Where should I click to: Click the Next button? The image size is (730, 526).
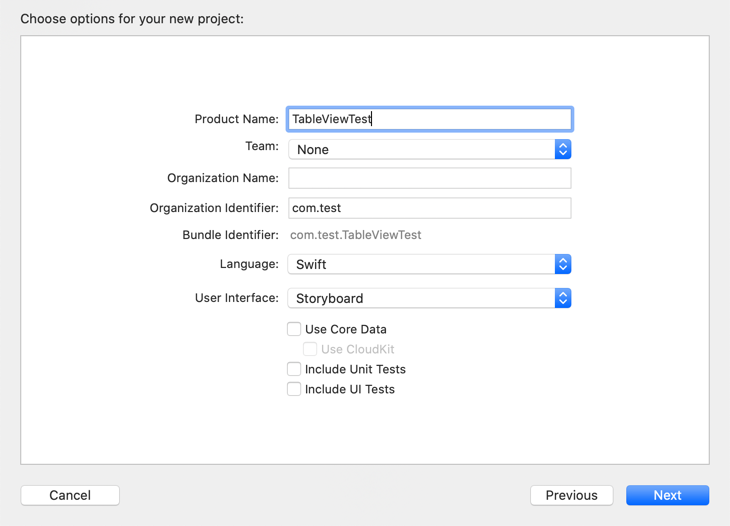668,495
